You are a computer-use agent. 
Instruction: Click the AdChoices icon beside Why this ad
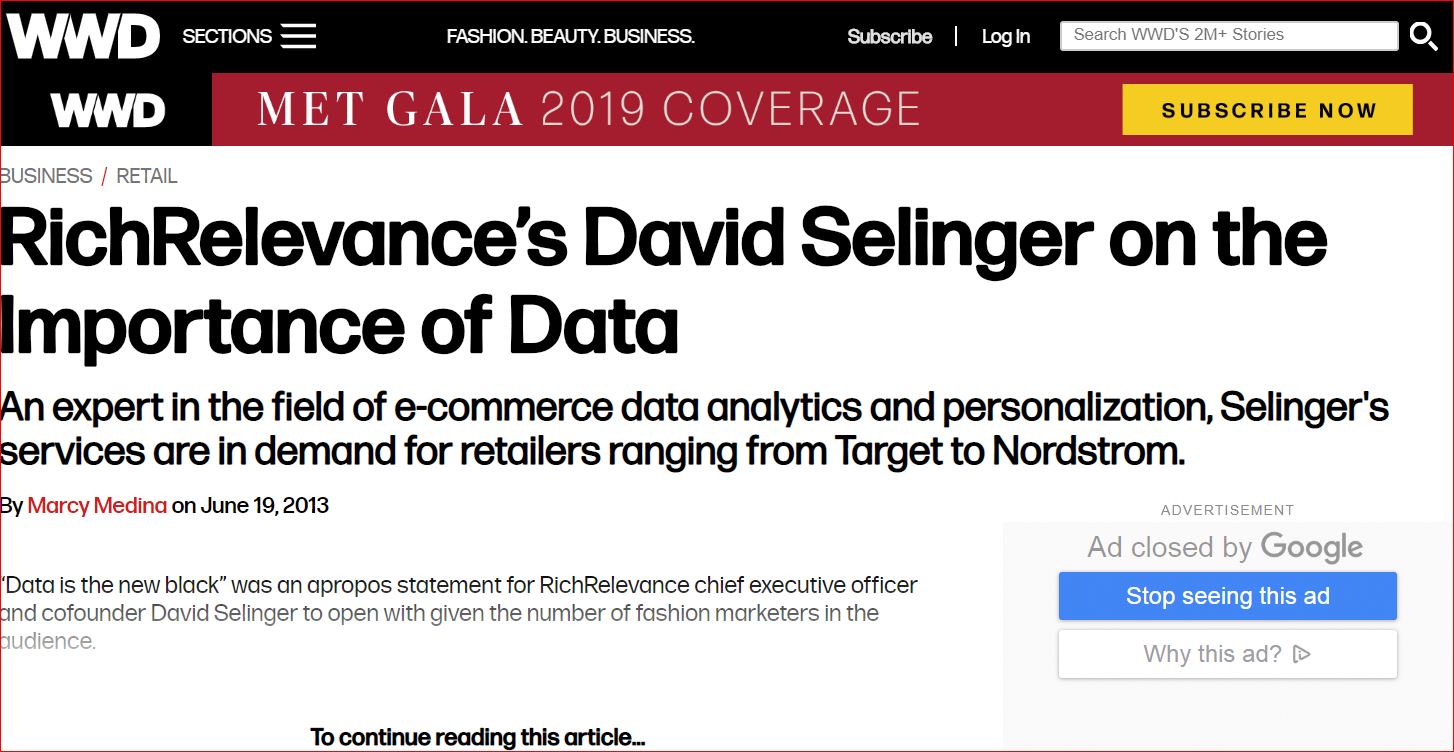coord(1301,654)
